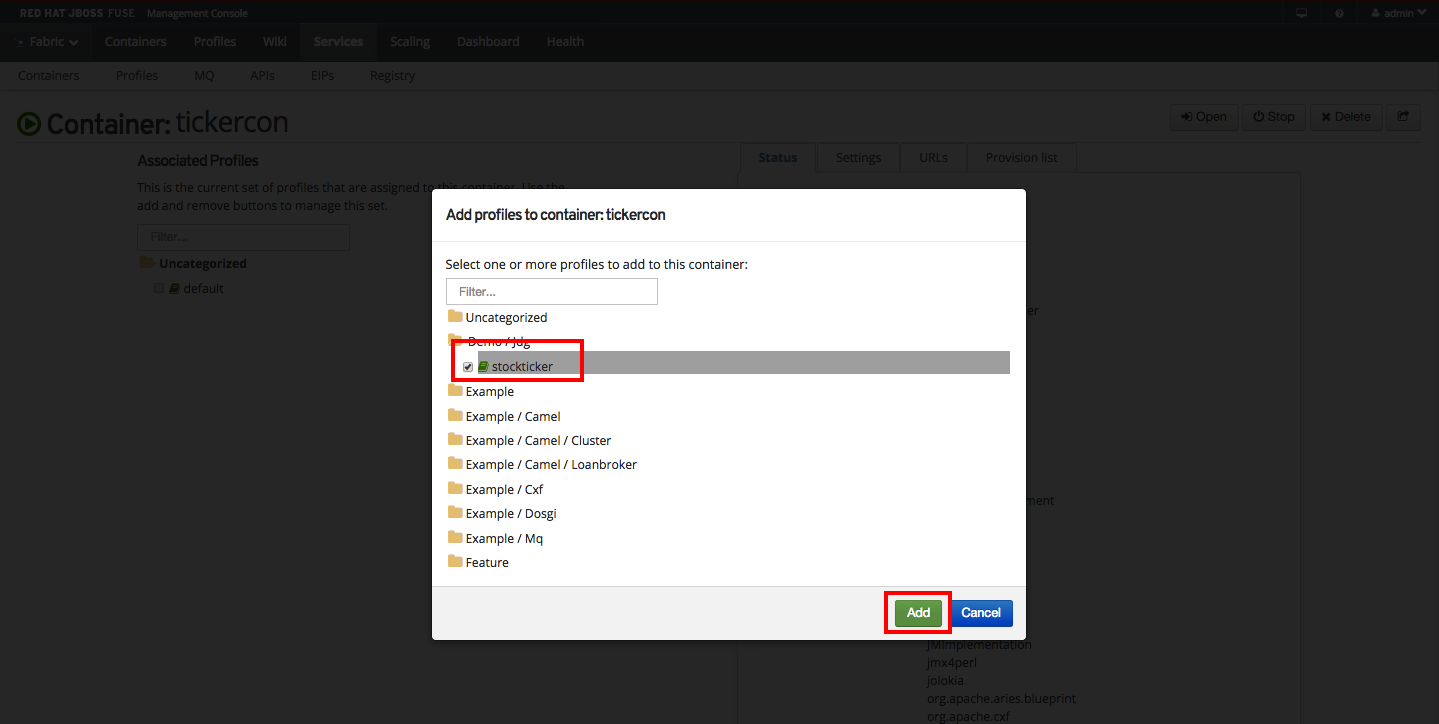1439x724 pixels.
Task: Delete the tickercon container
Action: click(x=1345, y=116)
